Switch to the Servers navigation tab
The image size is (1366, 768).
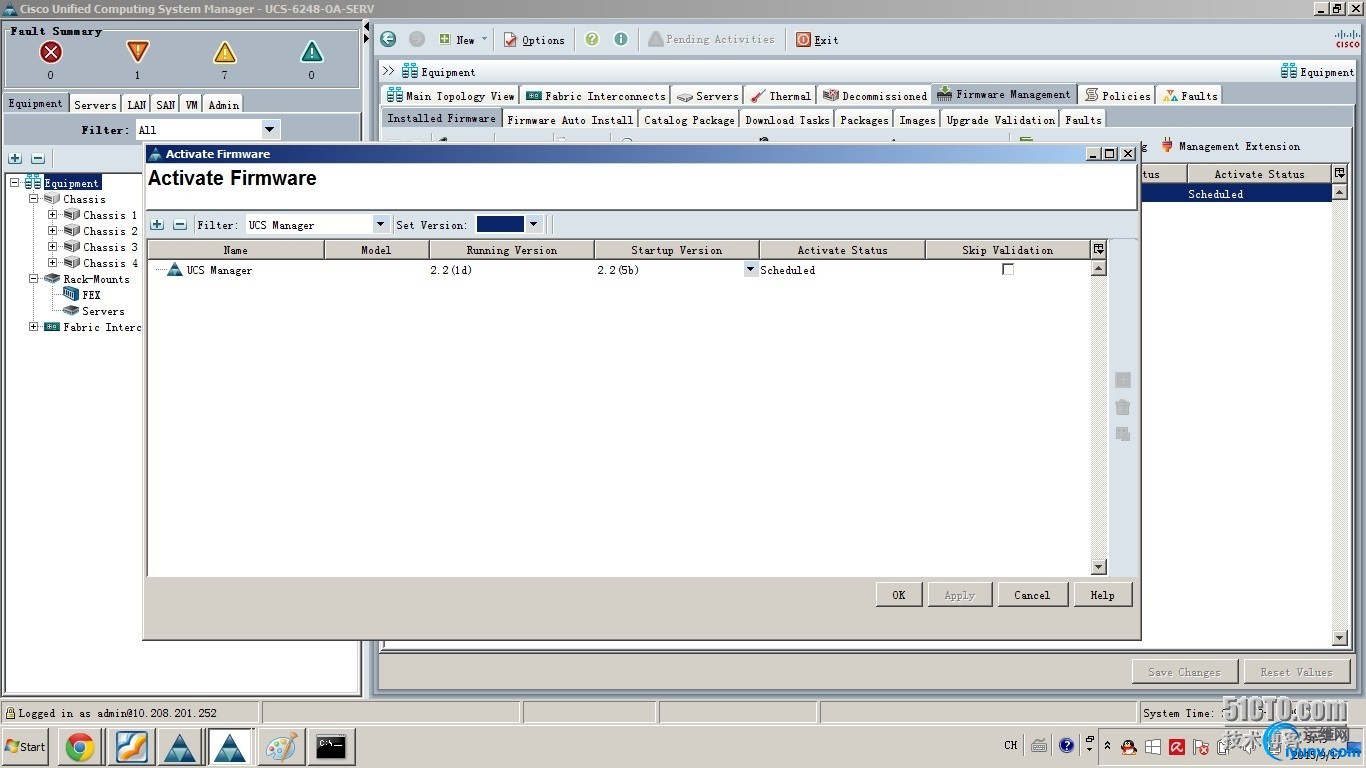(95, 104)
